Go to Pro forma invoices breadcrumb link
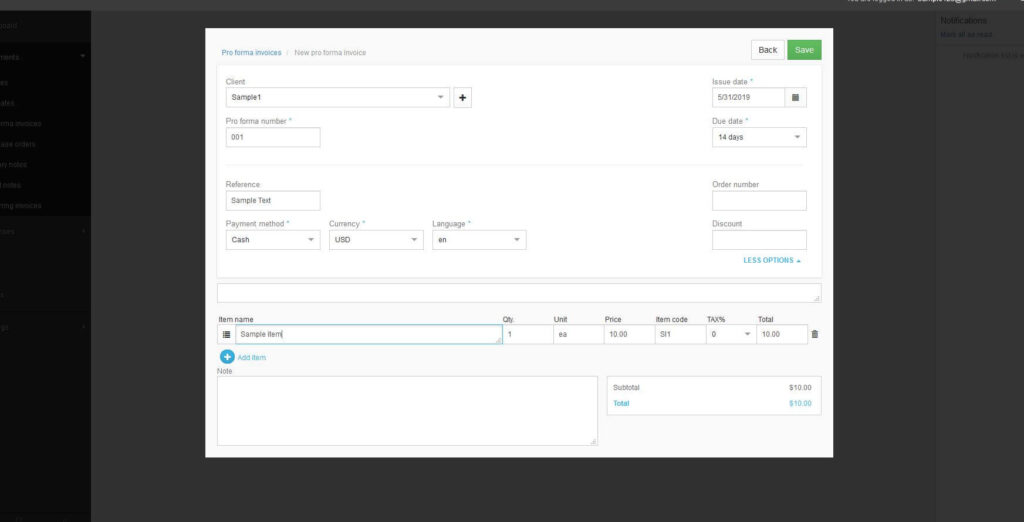The width and height of the screenshot is (1024, 522). point(251,53)
